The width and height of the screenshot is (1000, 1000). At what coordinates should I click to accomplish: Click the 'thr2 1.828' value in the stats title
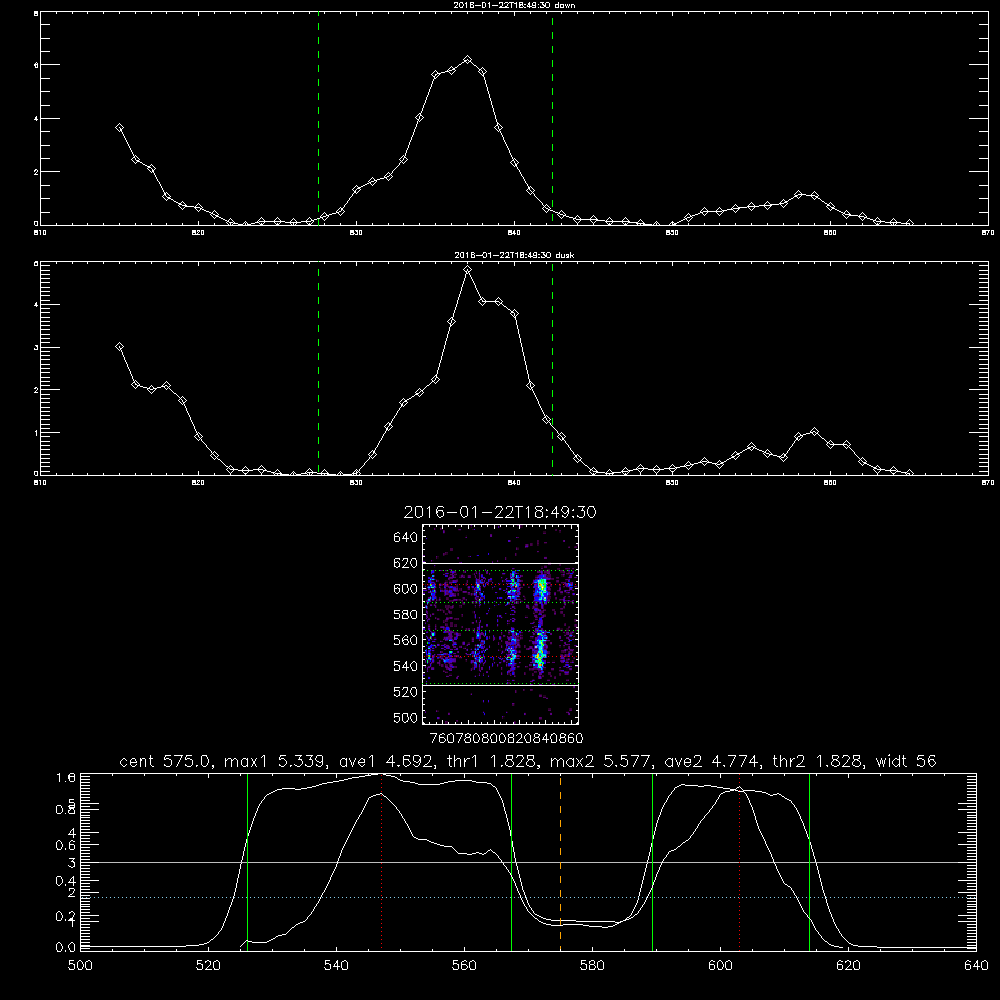tap(817, 761)
